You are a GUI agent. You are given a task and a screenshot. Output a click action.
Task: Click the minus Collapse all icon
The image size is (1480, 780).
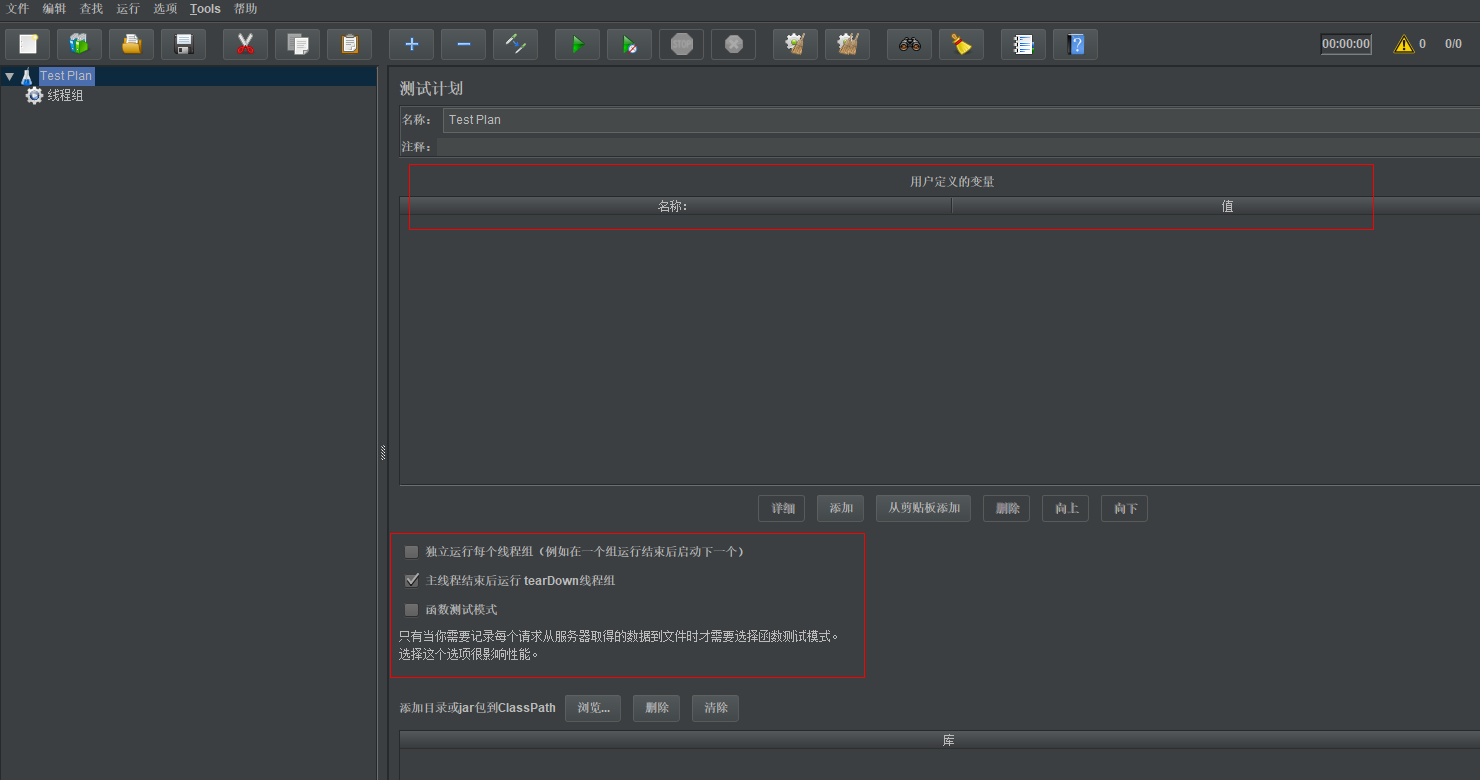pos(463,44)
